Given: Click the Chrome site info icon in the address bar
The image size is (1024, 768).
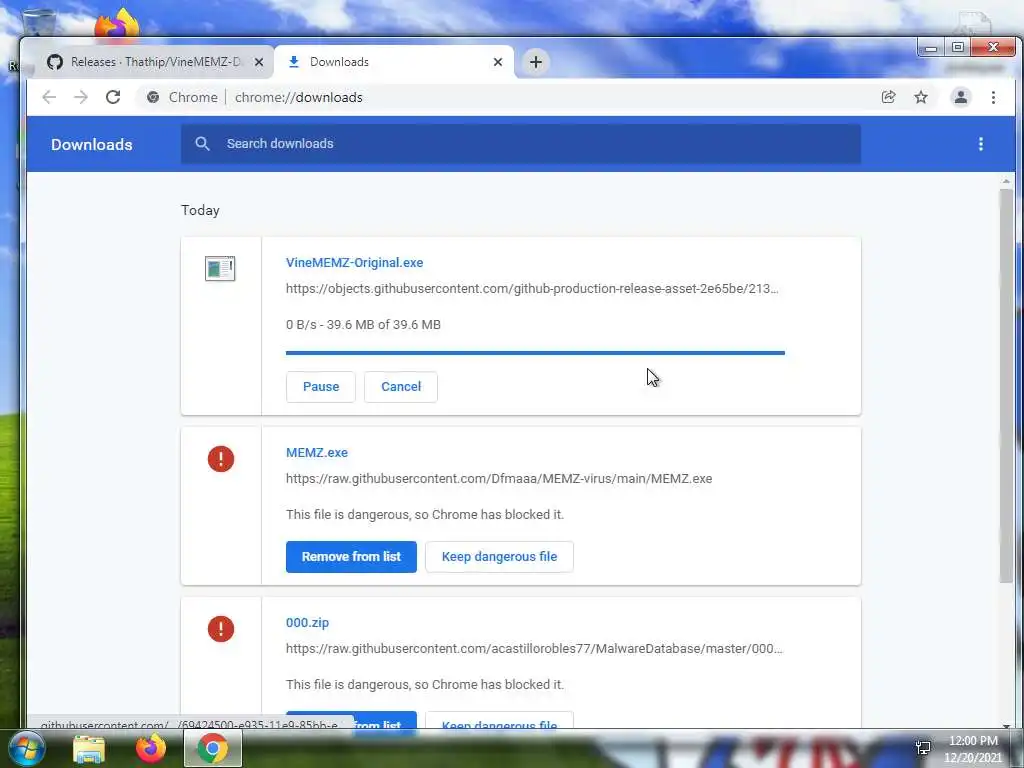Looking at the screenshot, I should (x=153, y=97).
